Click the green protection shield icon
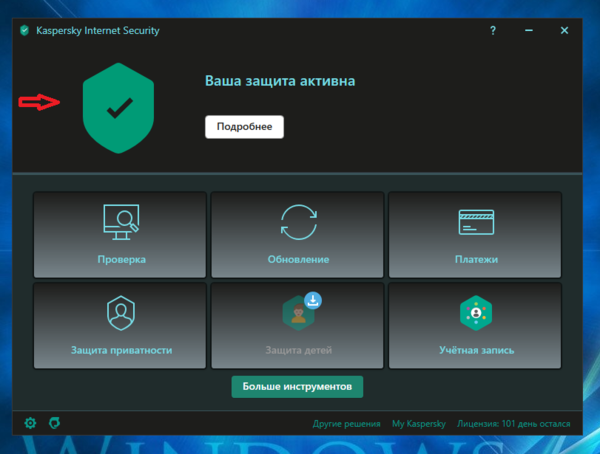Screen dimensions: 600x454 [118, 108]
